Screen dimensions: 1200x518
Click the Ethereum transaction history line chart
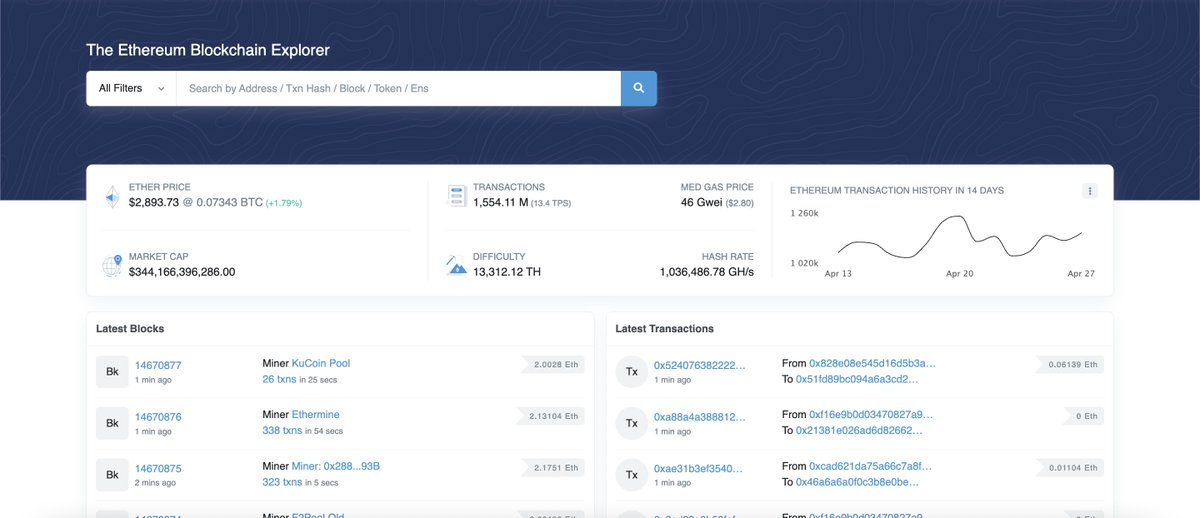pos(959,238)
